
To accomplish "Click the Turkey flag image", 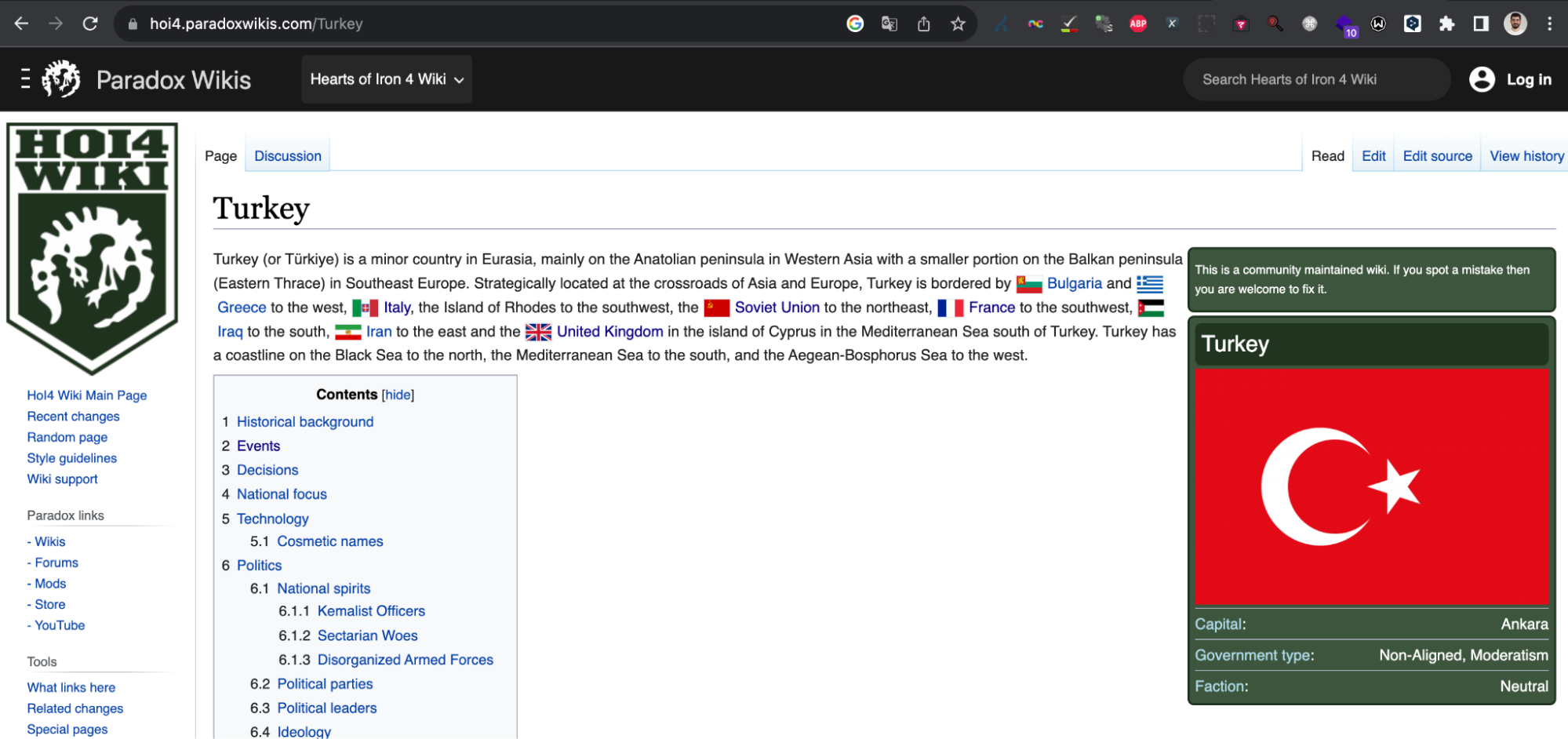I will point(1371,486).
